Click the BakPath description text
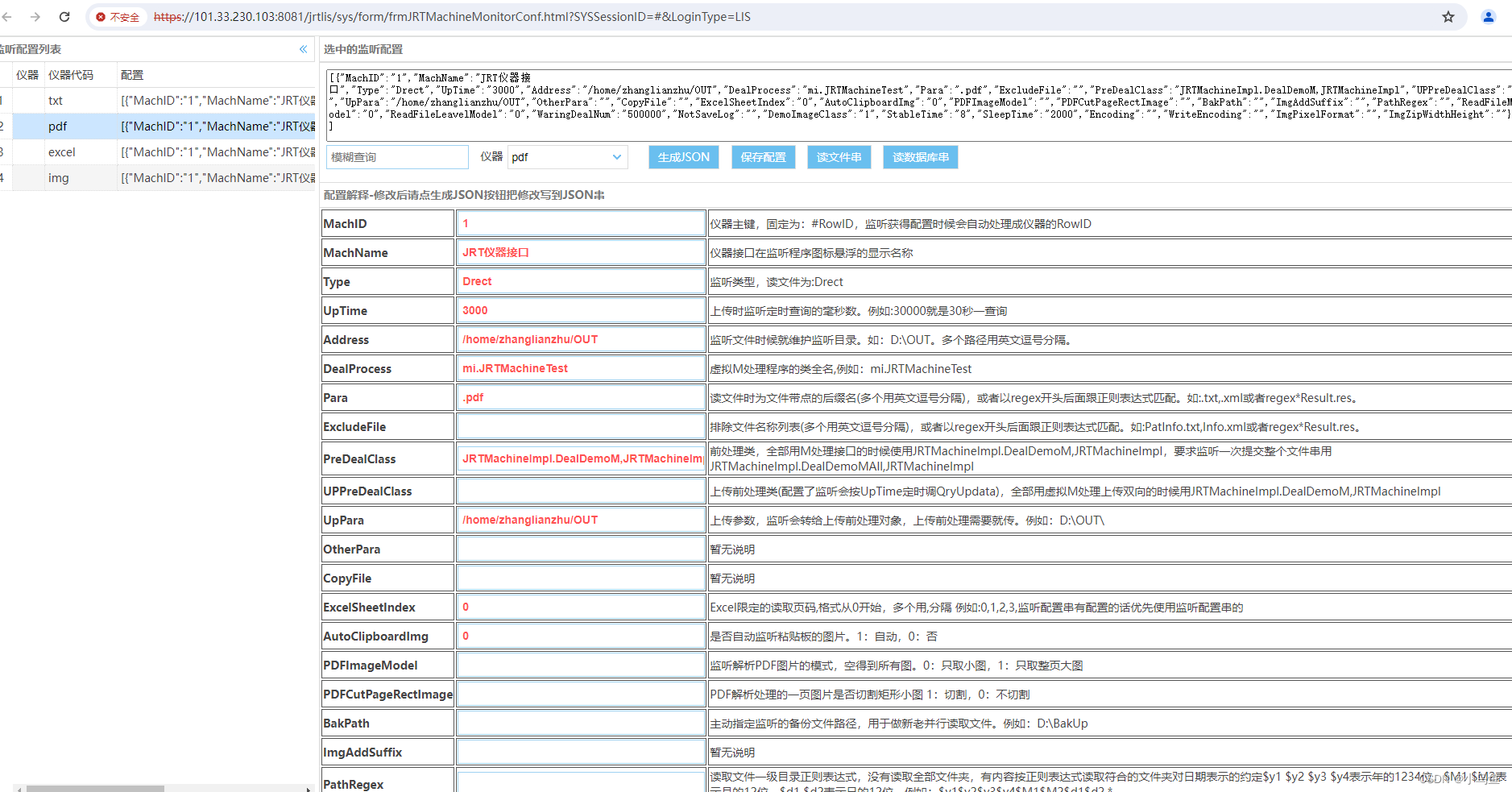The width and height of the screenshot is (1512, 792). (898, 724)
